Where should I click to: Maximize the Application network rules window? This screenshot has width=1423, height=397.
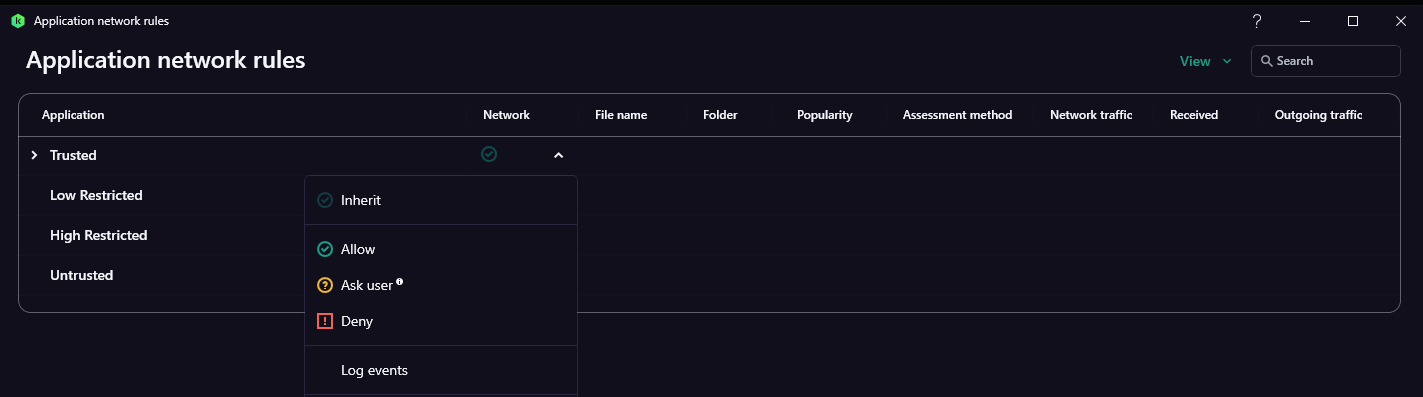click(1353, 21)
